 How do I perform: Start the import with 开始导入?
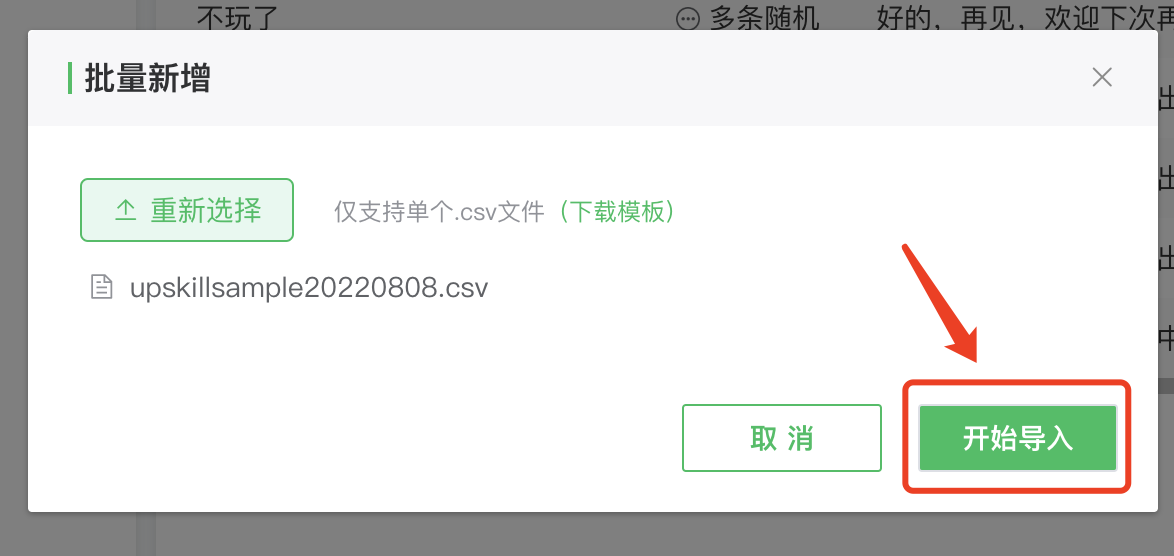click(1018, 439)
